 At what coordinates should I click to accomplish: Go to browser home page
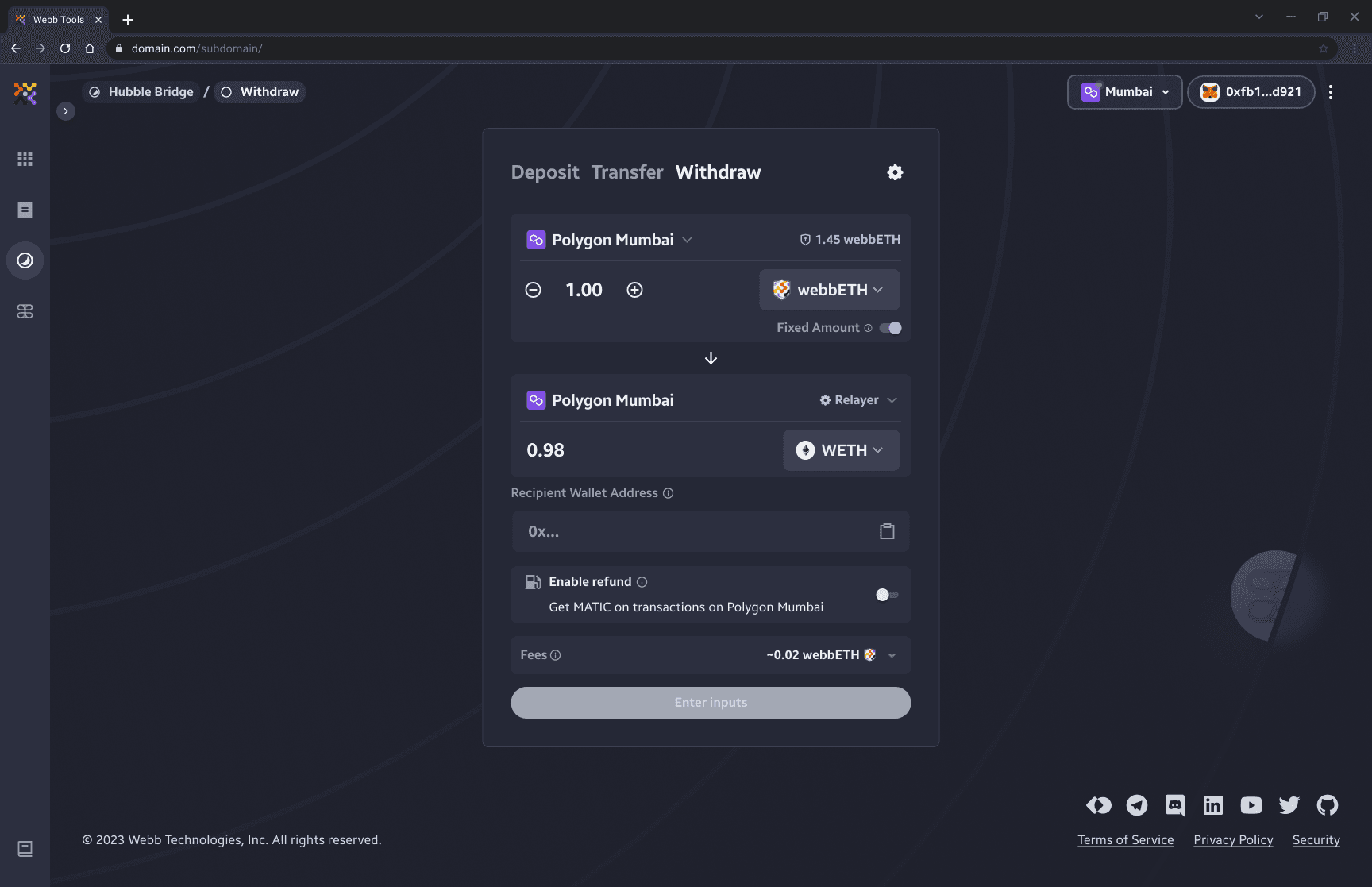tap(90, 48)
